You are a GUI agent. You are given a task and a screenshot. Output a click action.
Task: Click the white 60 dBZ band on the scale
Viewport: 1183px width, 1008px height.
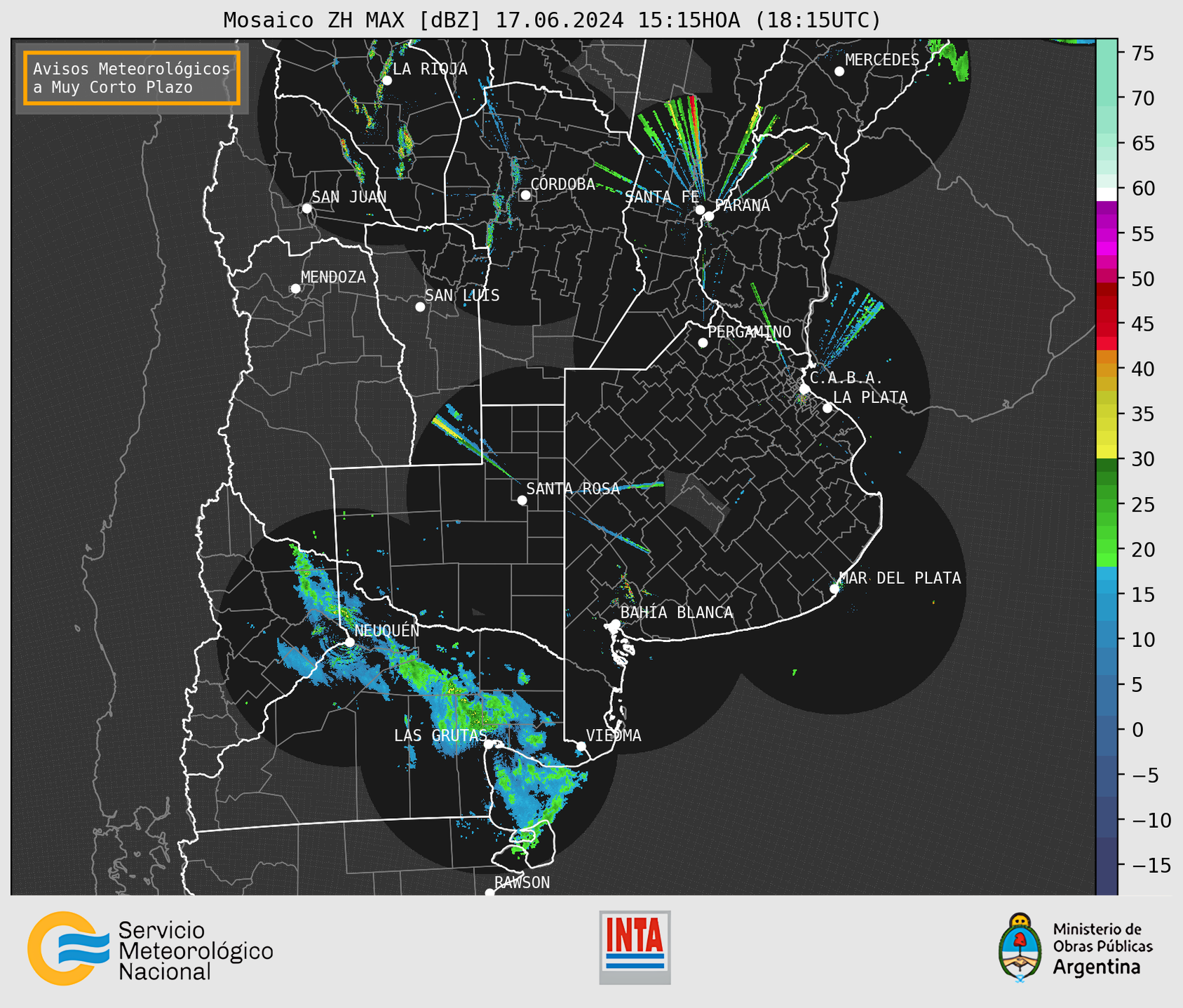(x=1107, y=194)
